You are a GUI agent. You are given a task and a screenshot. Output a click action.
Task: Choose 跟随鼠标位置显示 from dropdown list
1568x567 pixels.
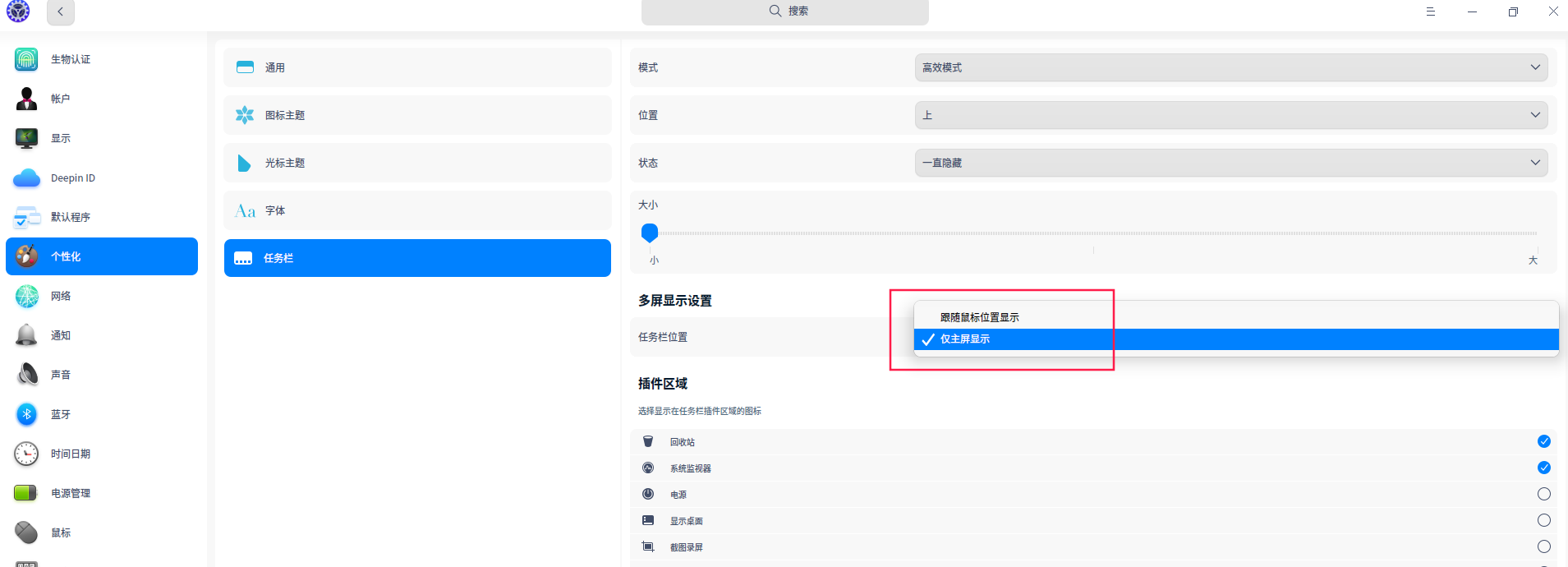point(1236,317)
